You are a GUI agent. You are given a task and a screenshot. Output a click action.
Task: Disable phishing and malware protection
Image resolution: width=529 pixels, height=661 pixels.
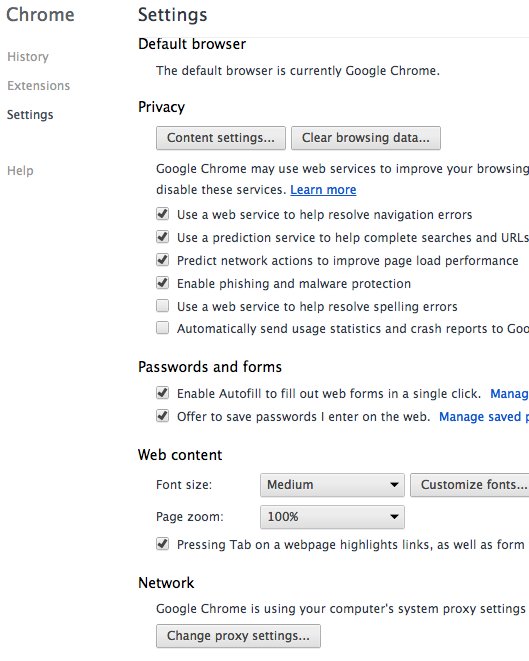pyautogui.click(x=162, y=283)
